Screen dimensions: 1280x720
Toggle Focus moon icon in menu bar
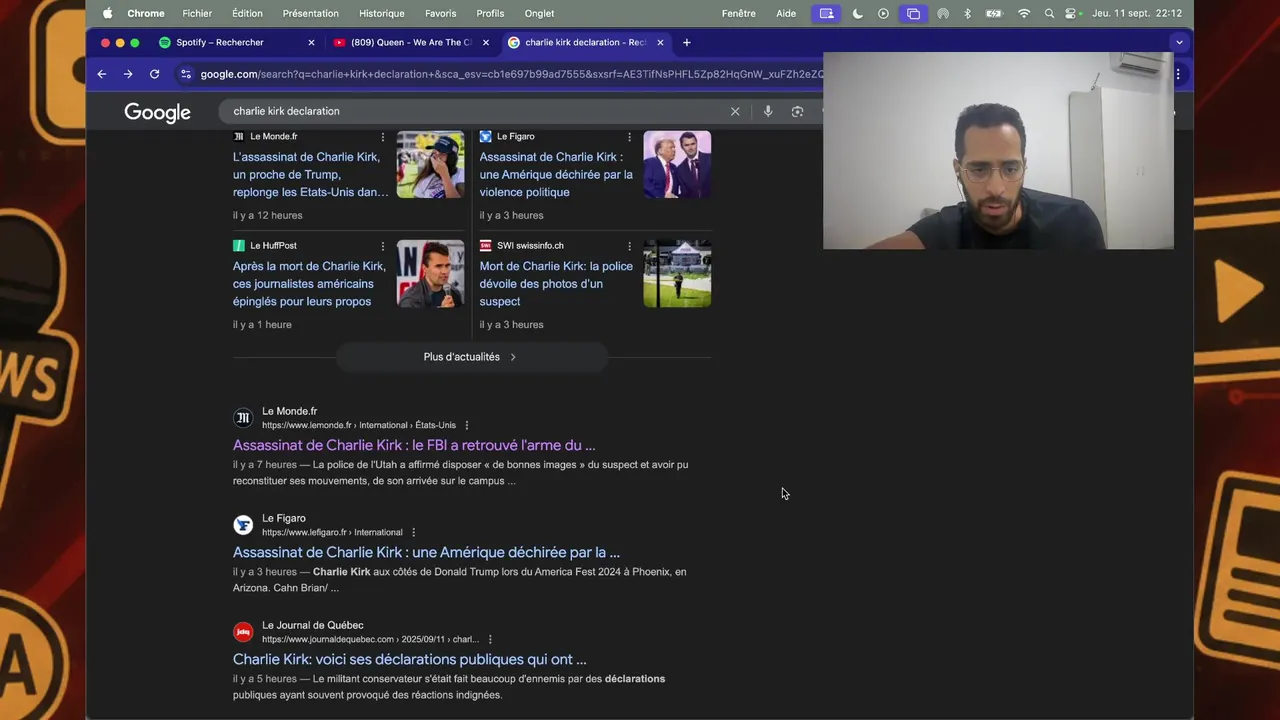(858, 13)
